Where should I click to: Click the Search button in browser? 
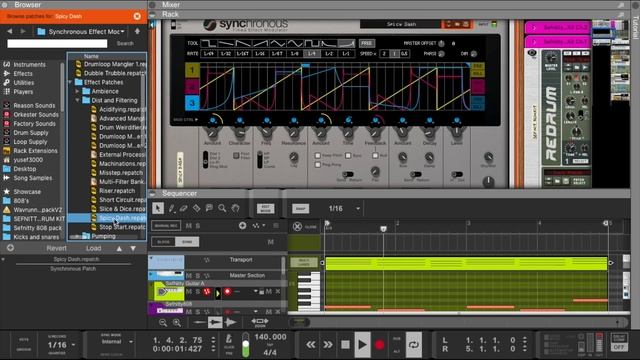click(x=125, y=43)
